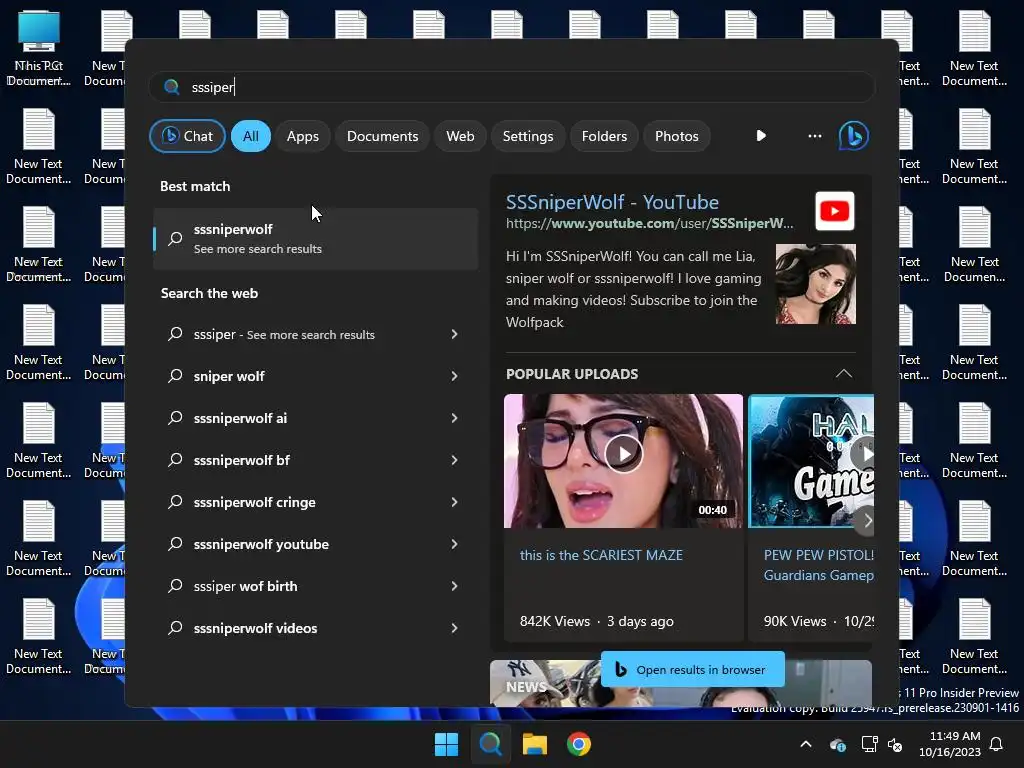Show hidden system tray icons
This screenshot has height=768, width=1024.
(806, 744)
